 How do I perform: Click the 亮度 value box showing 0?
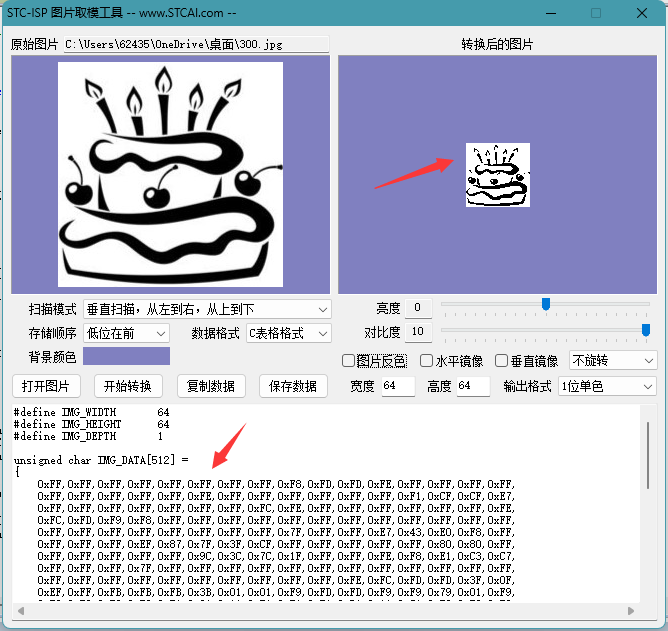tap(418, 308)
